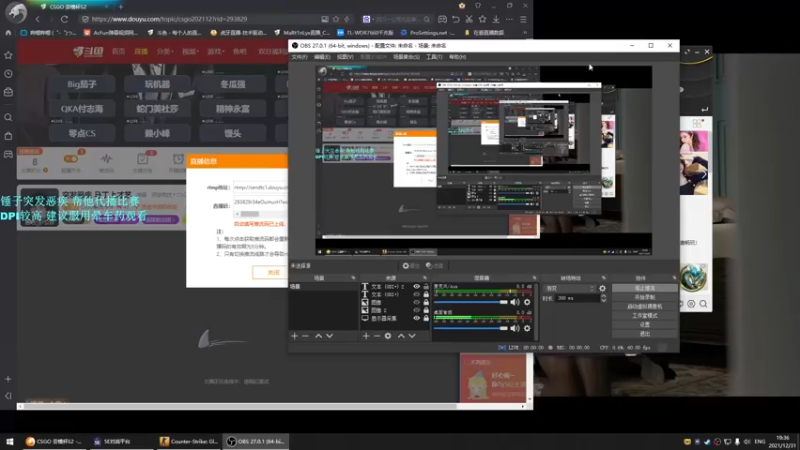Open the 视频 dropdown in the Douyu navigation
This screenshot has width=800, height=450.
190,52
